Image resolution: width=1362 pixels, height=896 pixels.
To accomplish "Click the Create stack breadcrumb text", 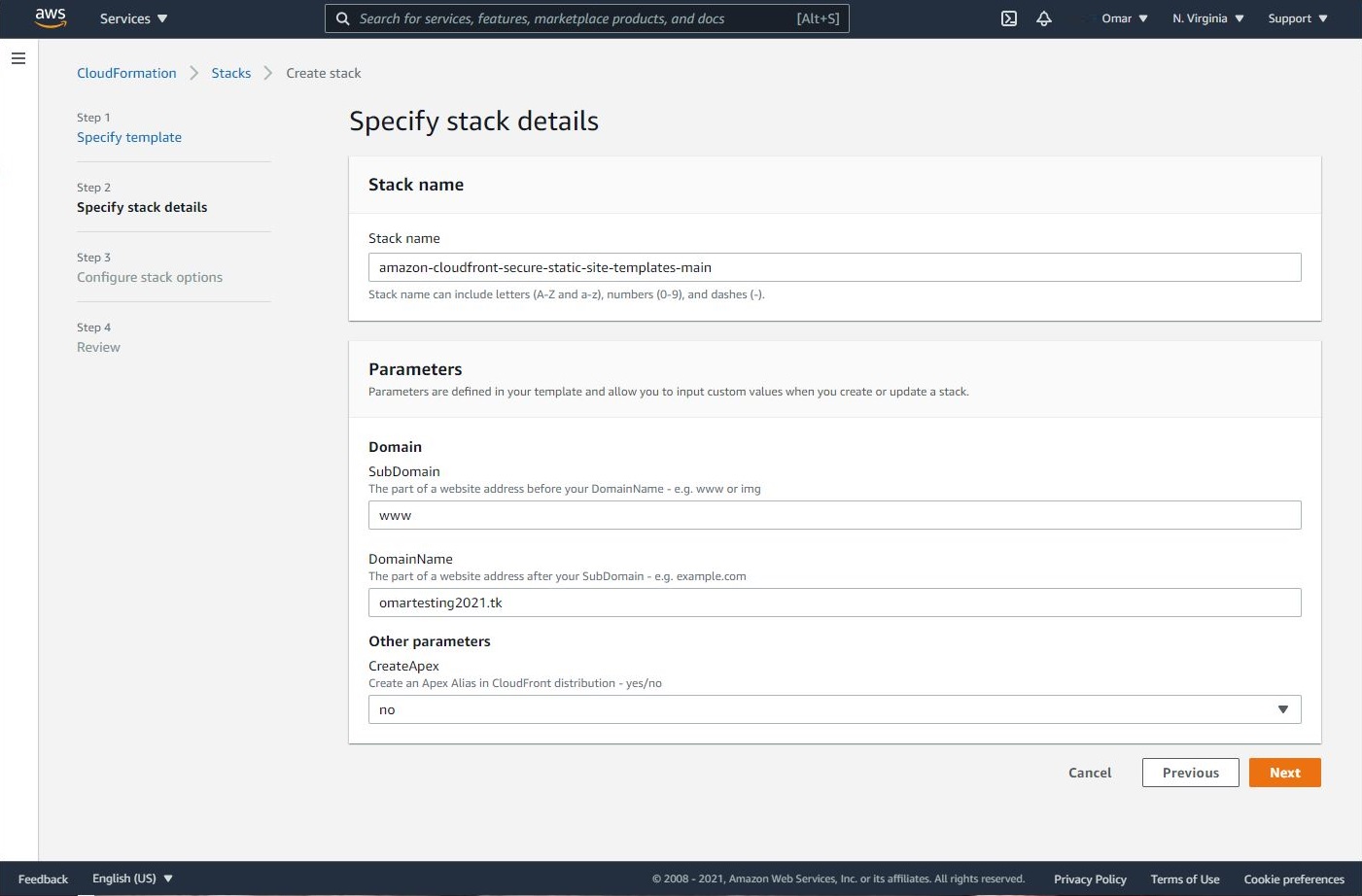I will tap(324, 73).
